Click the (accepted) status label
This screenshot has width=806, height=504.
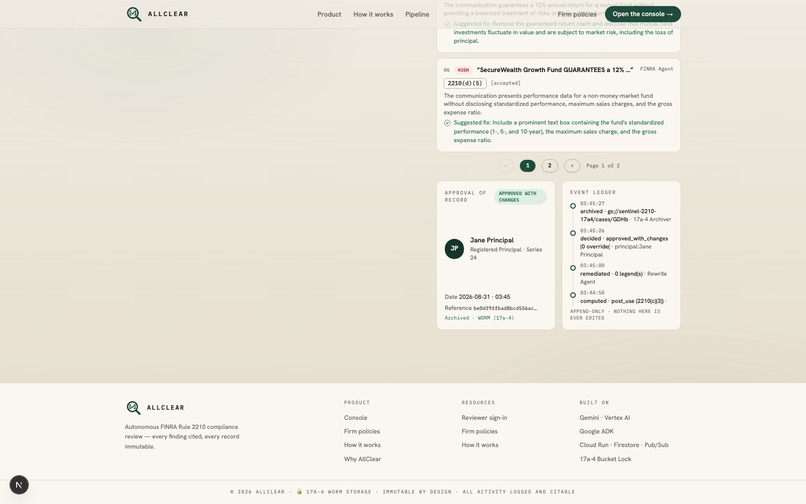505,83
